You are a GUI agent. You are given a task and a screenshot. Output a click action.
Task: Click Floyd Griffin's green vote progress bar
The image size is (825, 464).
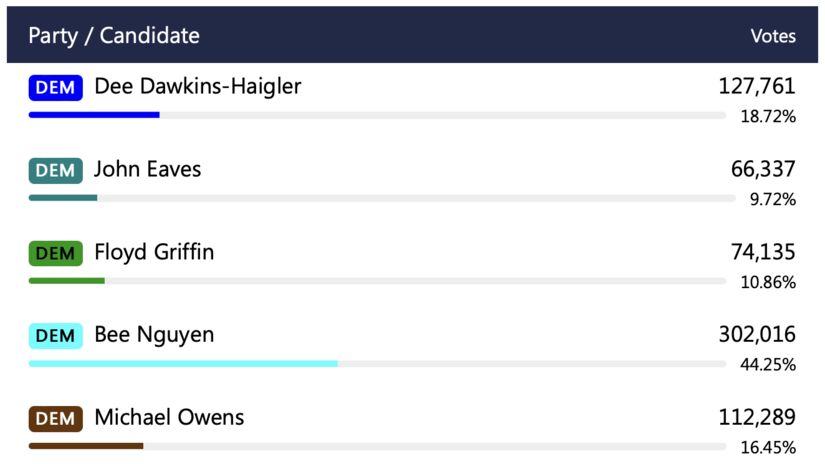pos(66,280)
